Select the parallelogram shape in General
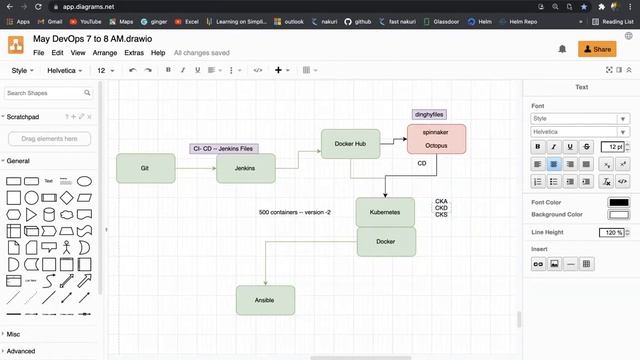640x360 pixels. pyautogui.click(x=84, y=198)
